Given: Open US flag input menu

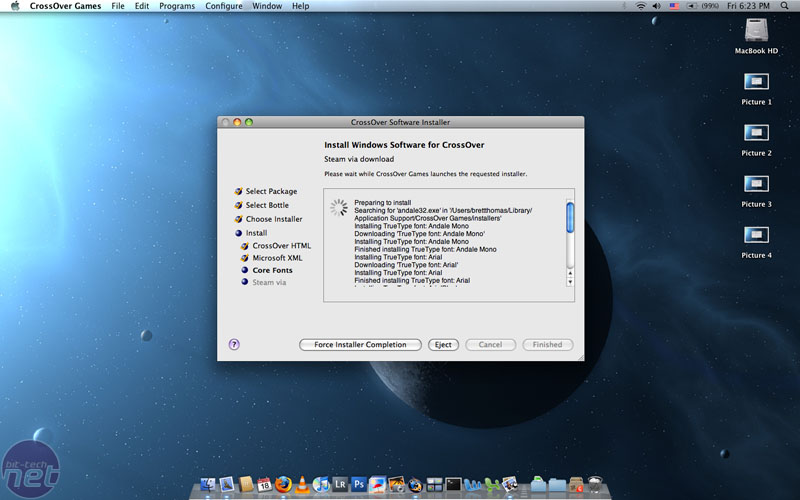Looking at the screenshot, I should point(674,6).
